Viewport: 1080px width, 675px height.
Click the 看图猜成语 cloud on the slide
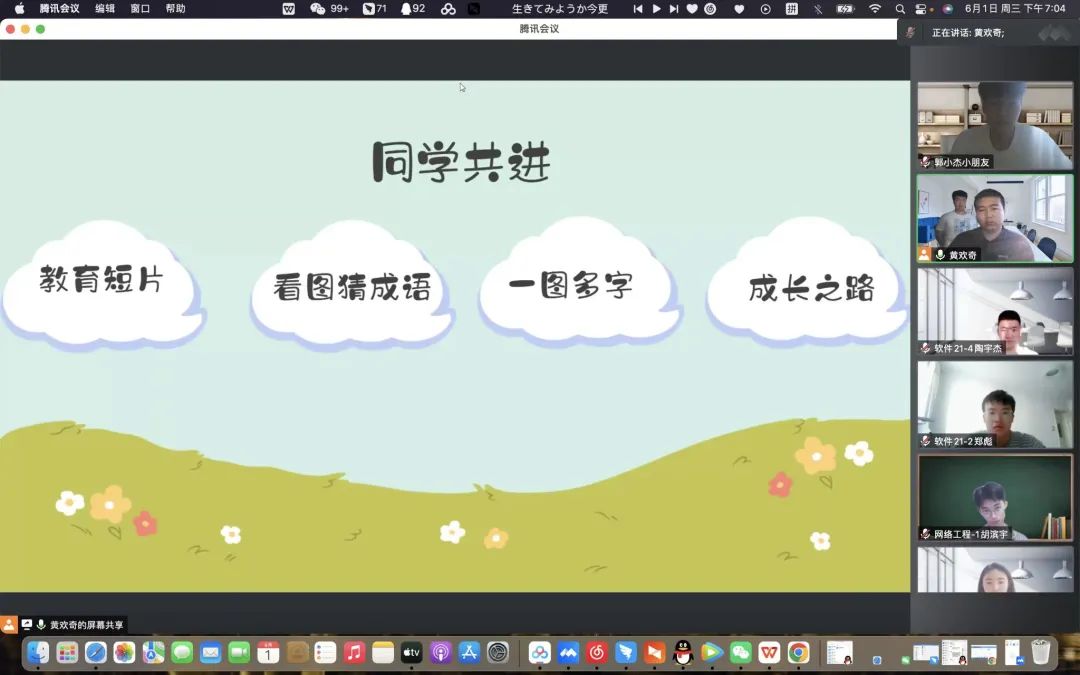coord(352,288)
